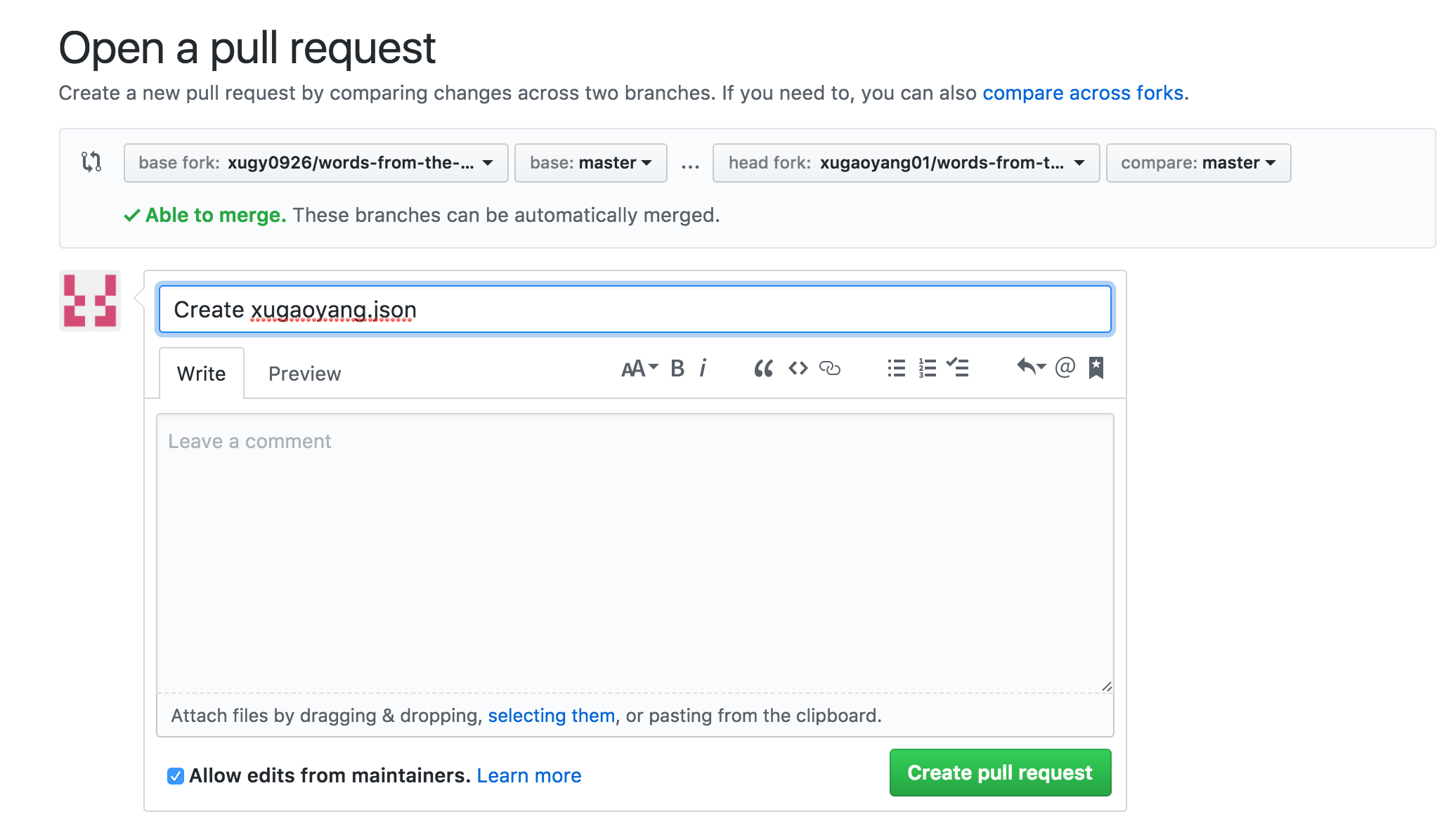
Task: Insert code formatting
Action: (798, 369)
